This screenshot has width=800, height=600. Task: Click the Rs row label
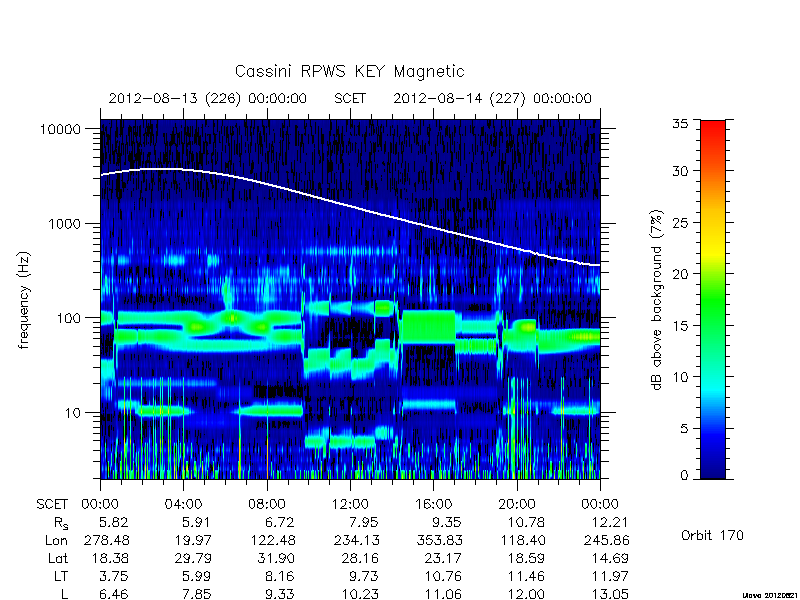(x=61, y=523)
